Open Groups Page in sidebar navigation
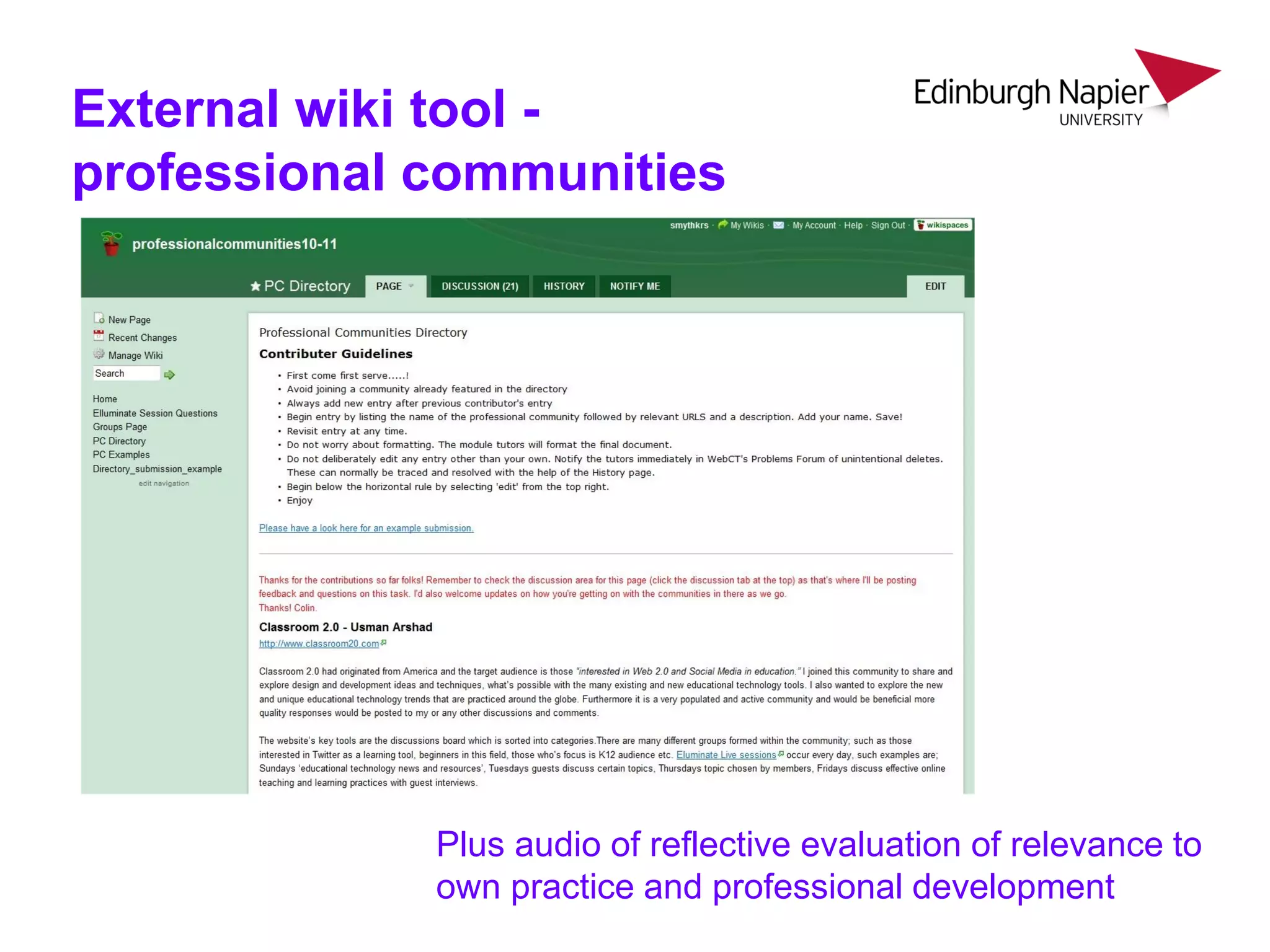This screenshot has height=952, width=1270. click(x=120, y=427)
